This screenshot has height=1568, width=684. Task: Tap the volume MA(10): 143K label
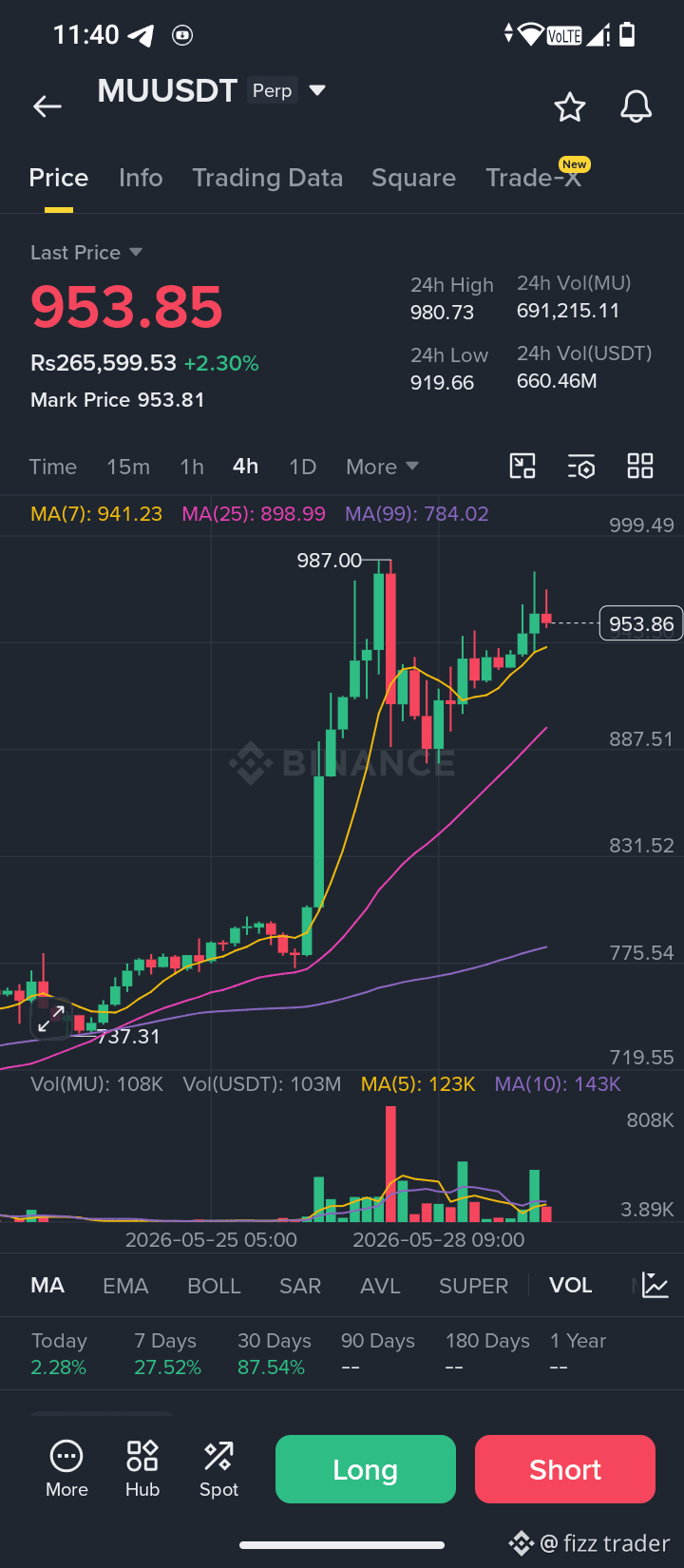pos(558,1084)
